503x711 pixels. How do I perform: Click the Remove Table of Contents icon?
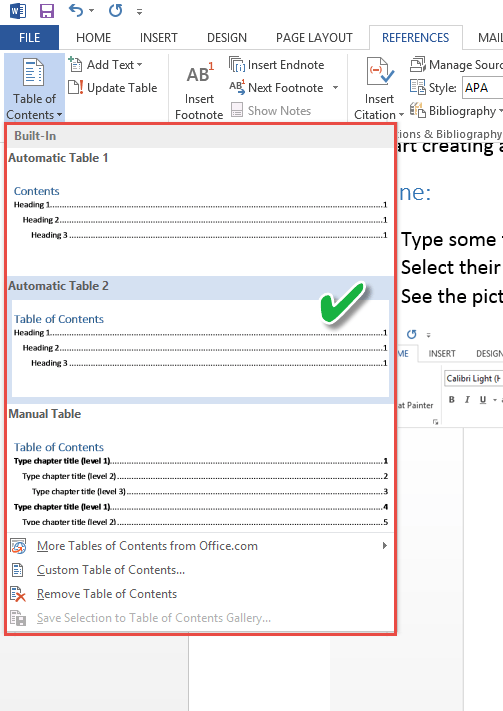click(x=18, y=594)
